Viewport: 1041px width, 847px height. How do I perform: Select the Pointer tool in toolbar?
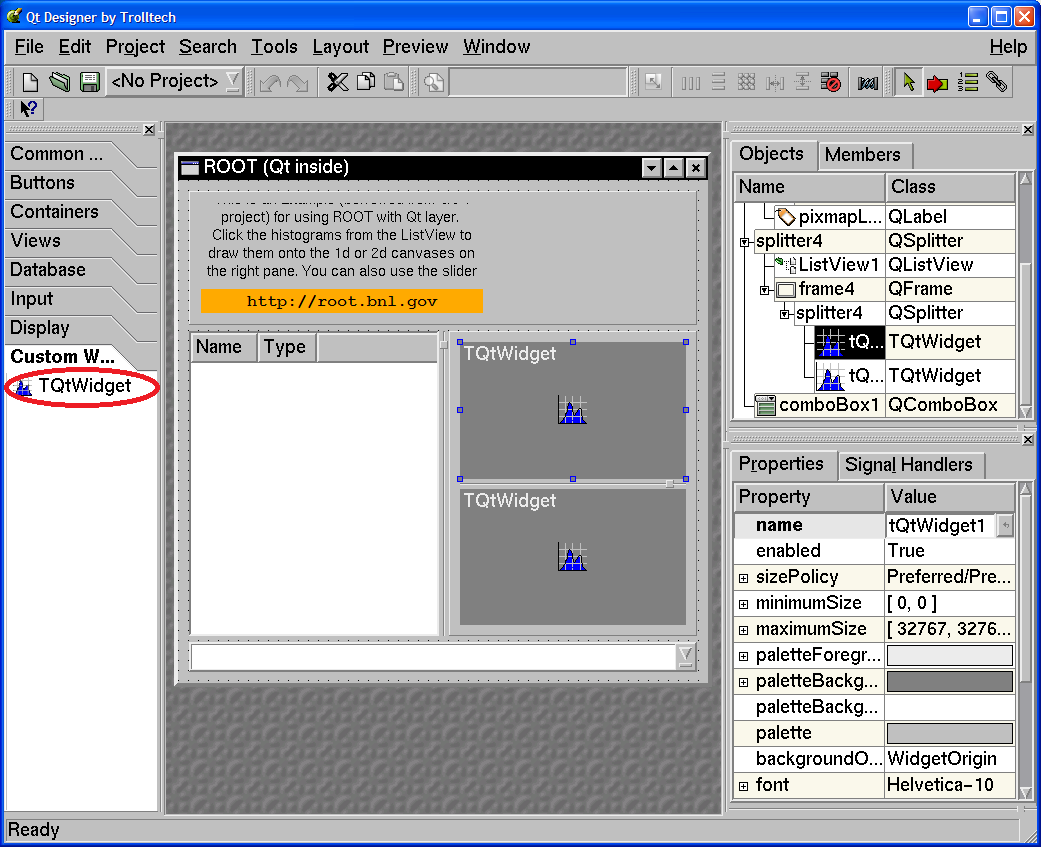[x=908, y=82]
